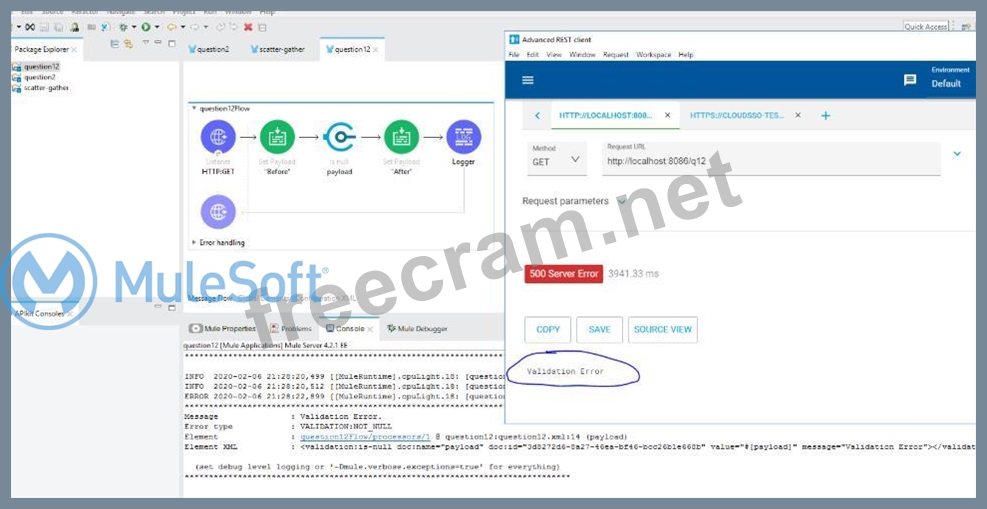Viewport: 987px width, 509px height.
Task: Select the Logger component icon
Action: tap(463, 137)
